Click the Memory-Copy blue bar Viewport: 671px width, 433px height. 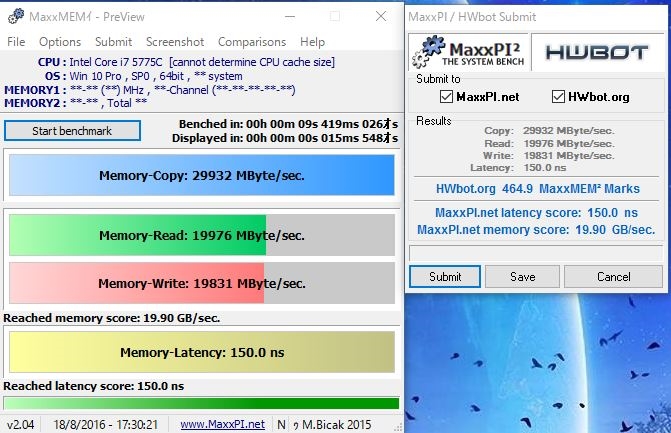(202, 175)
